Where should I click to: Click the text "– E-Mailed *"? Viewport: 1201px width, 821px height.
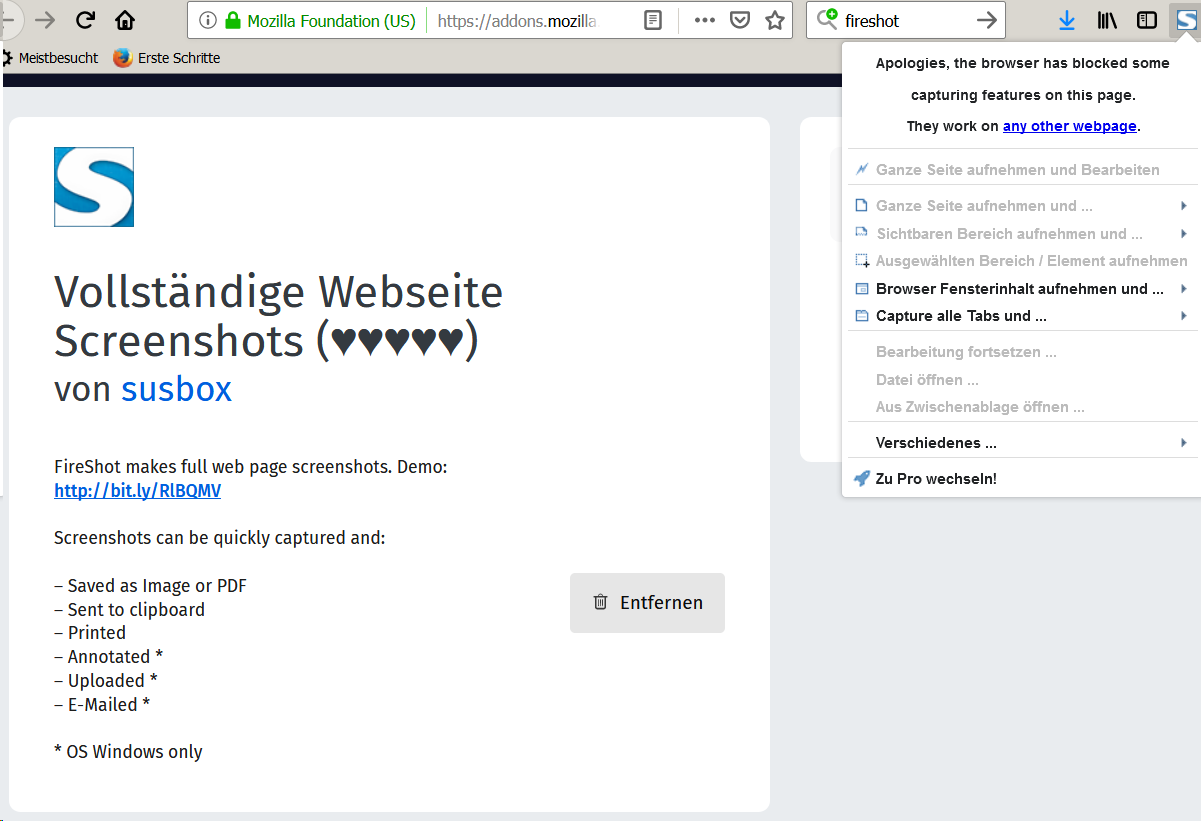tap(102, 705)
